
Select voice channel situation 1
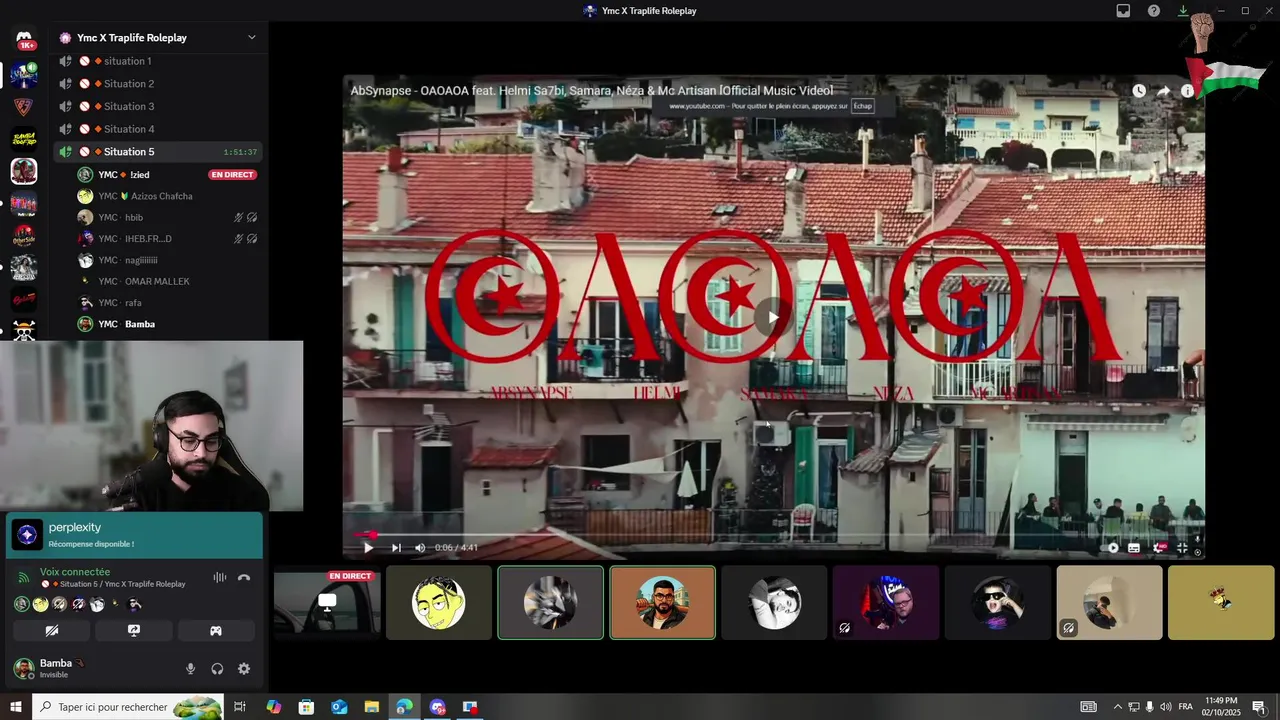tap(160, 61)
